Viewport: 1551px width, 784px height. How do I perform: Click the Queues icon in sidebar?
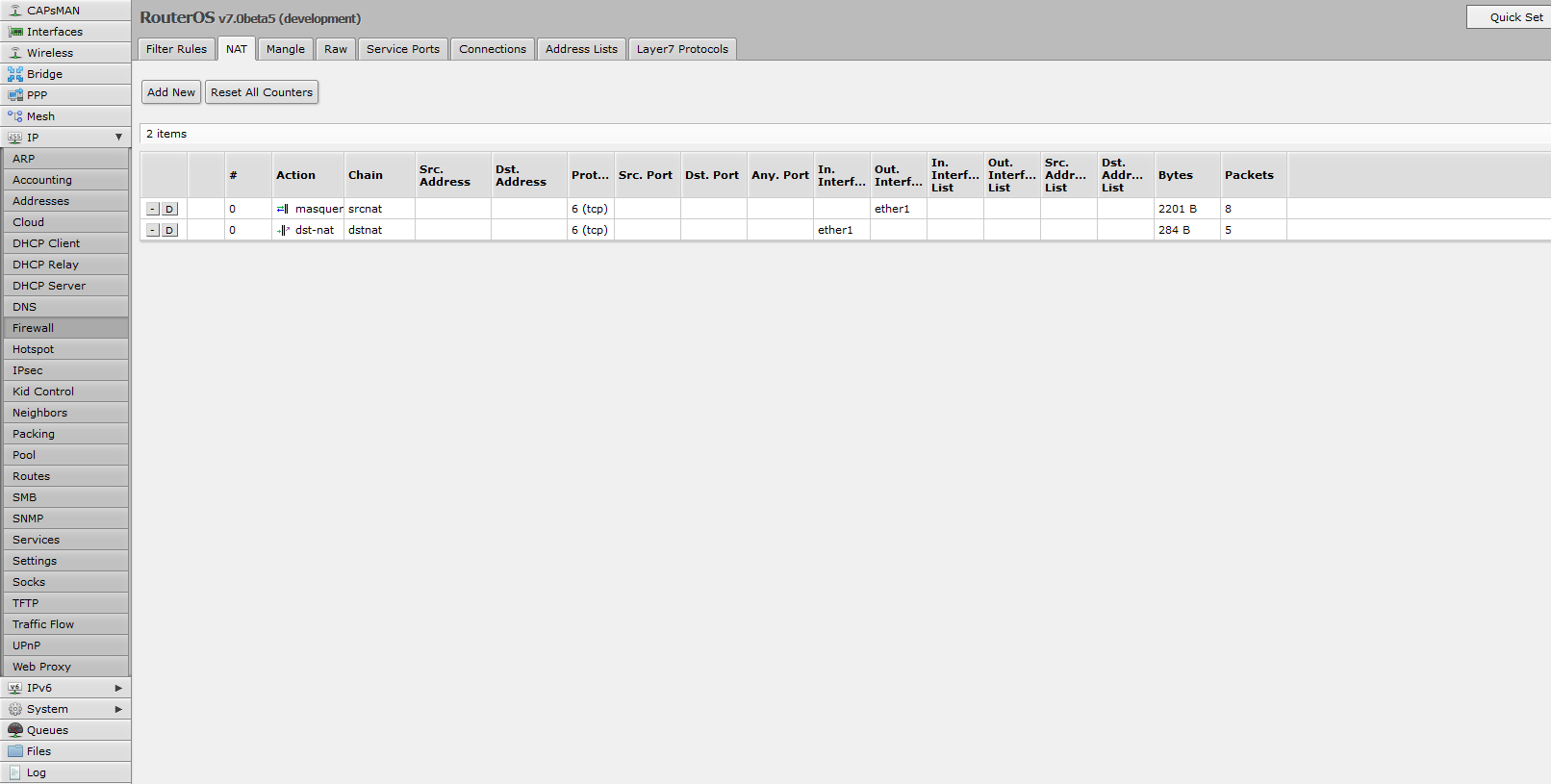(15, 730)
